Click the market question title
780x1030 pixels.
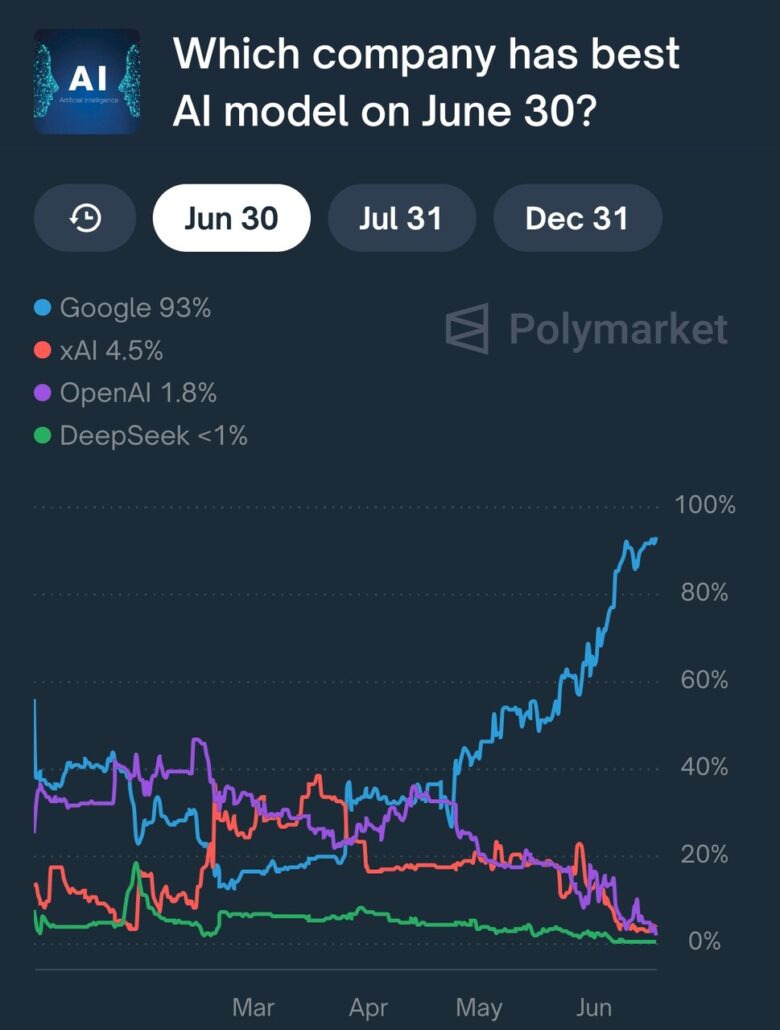pos(426,82)
